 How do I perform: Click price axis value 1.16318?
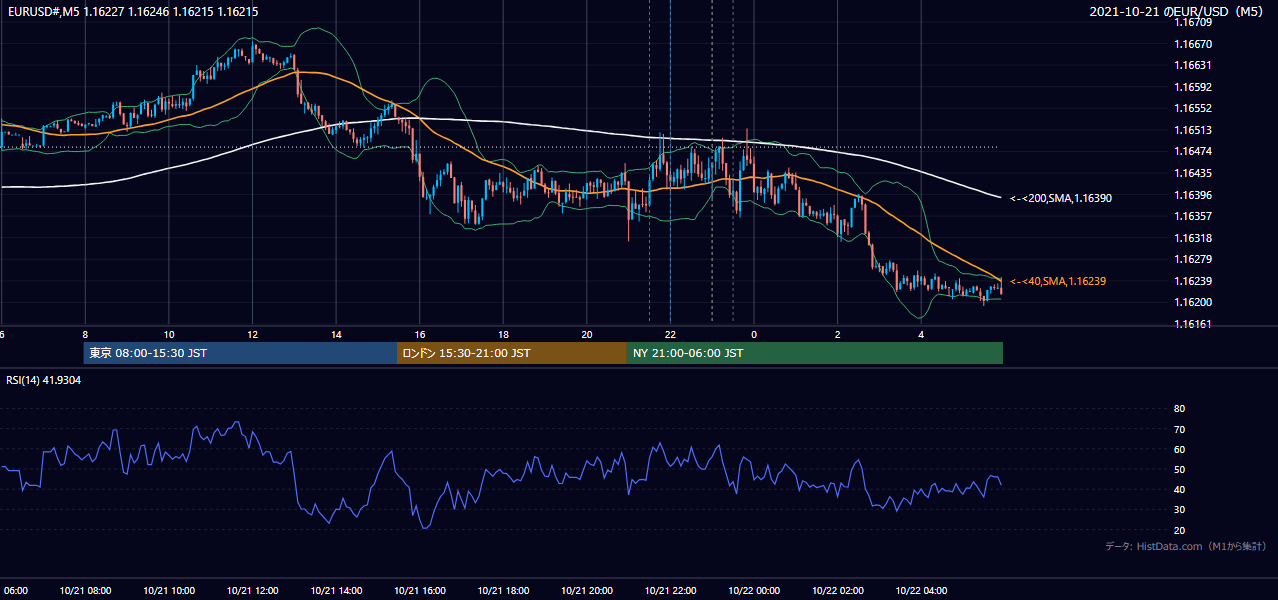pyautogui.click(x=1194, y=238)
